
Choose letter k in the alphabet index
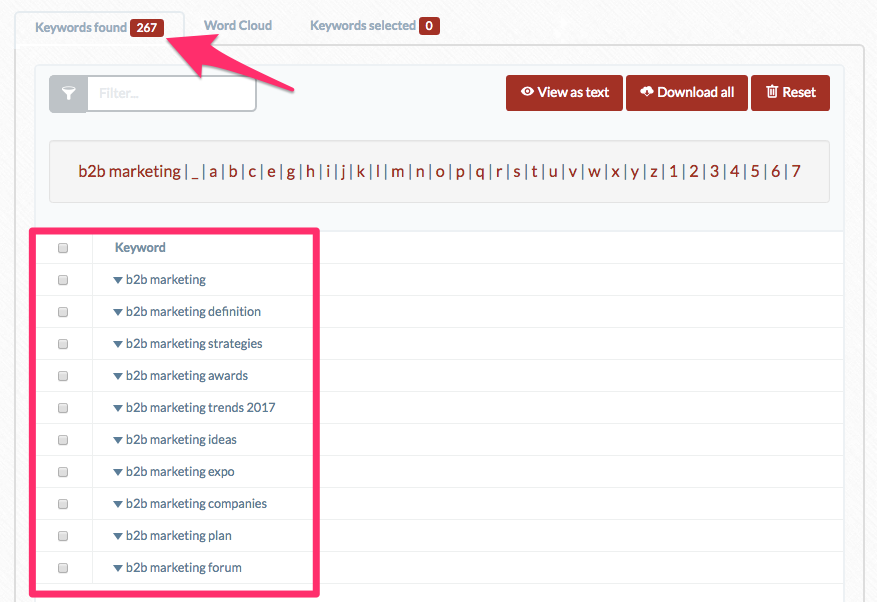pos(361,171)
